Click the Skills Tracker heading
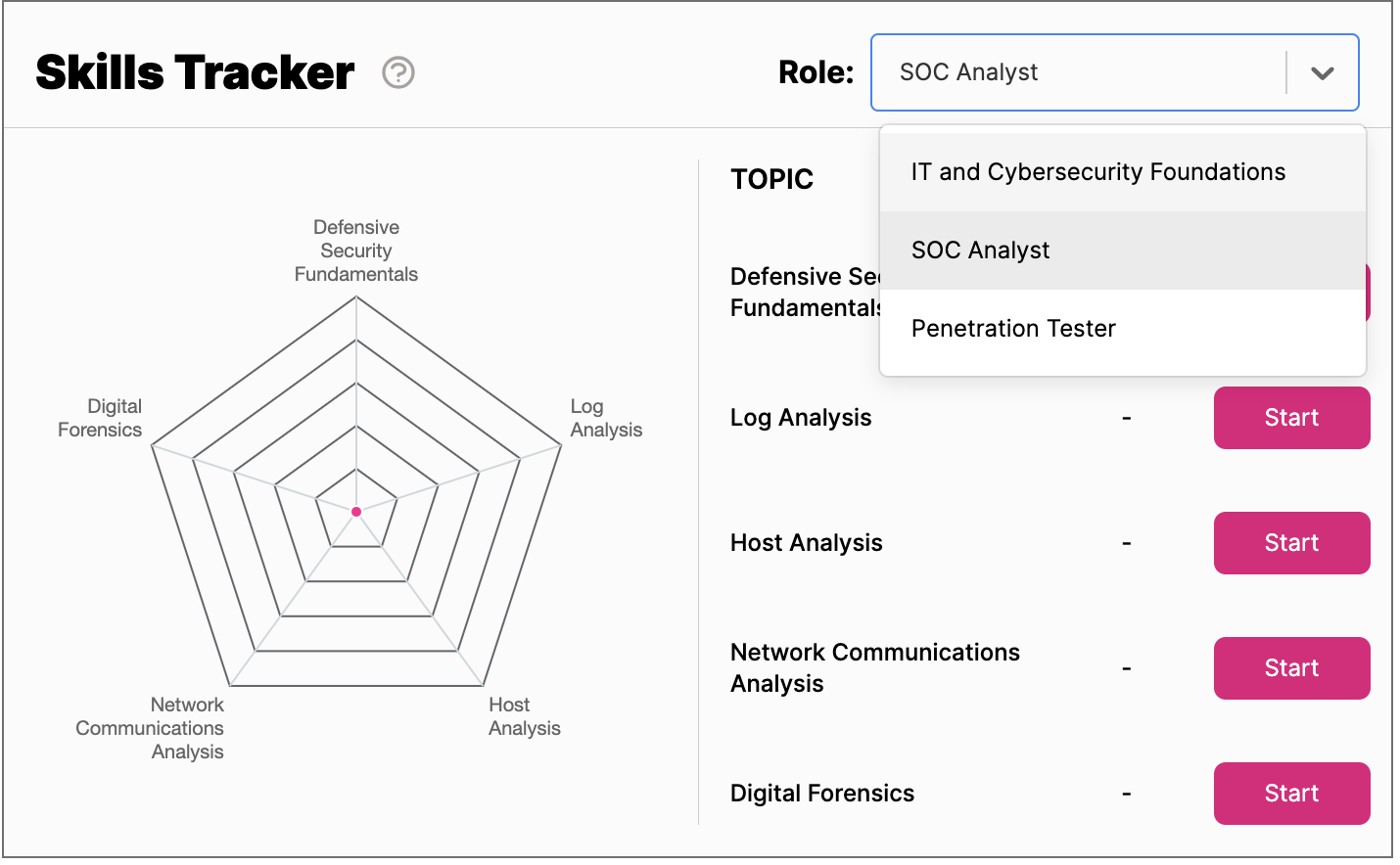 (195, 72)
